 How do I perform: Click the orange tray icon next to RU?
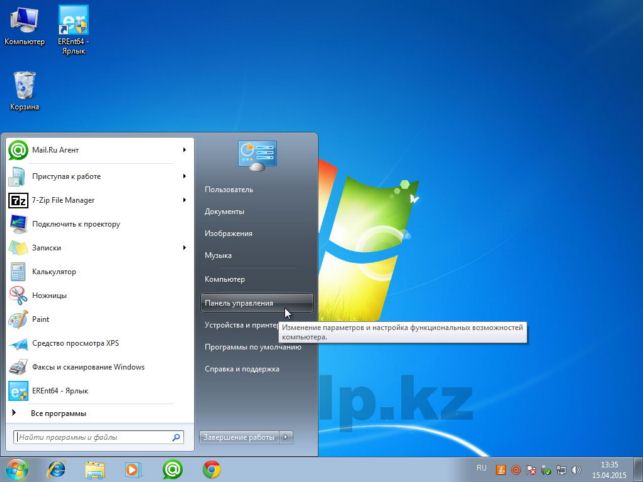(x=500, y=470)
